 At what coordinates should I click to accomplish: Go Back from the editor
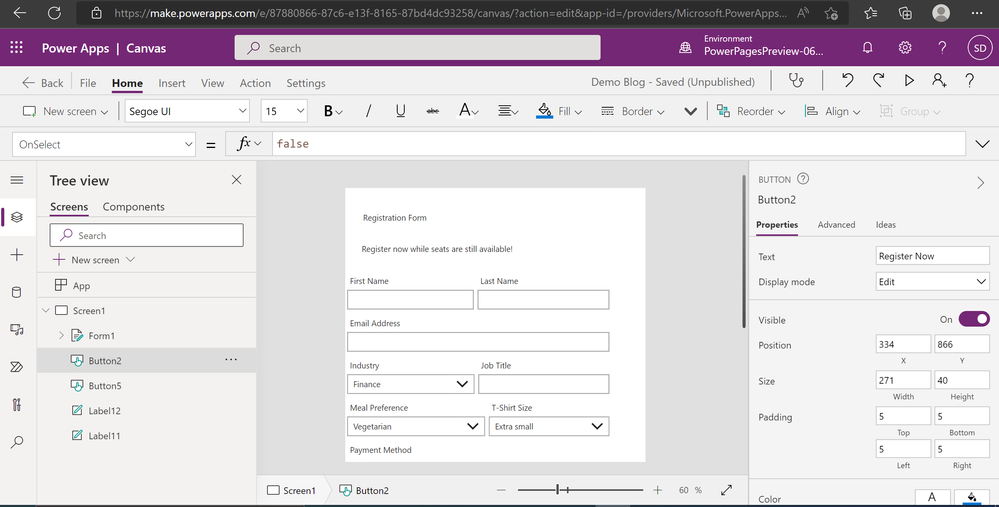tap(43, 83)
